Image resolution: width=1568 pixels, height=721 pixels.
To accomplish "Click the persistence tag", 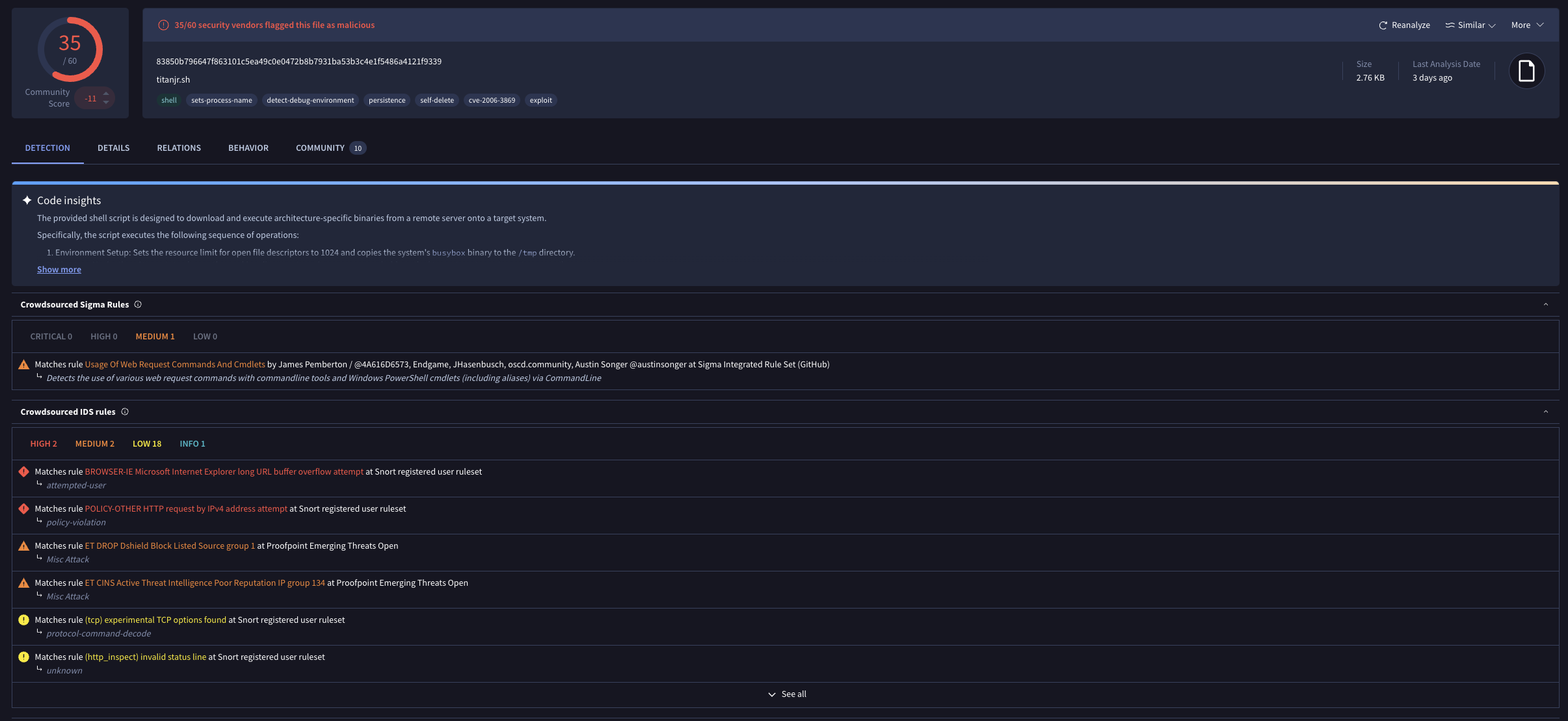I will pos(387,100).
